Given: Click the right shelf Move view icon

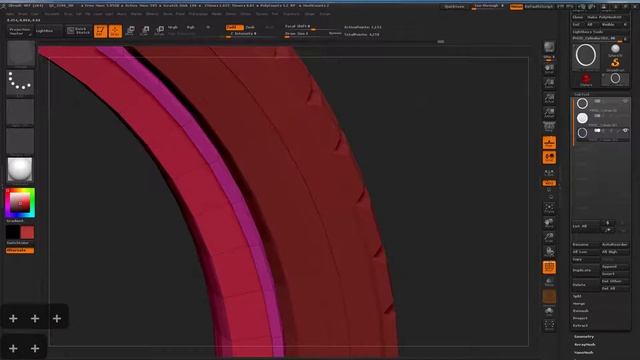Looking at the screenshot, I should tap(549, 223).
